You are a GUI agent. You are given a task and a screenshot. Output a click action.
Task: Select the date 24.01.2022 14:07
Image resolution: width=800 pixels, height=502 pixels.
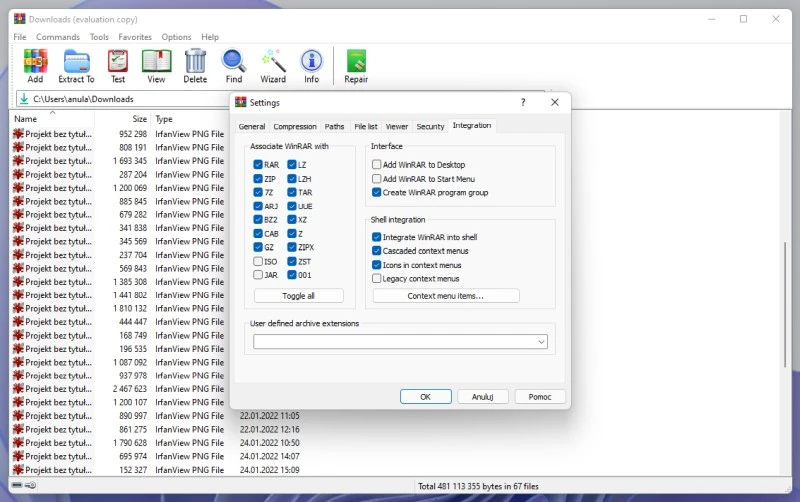[x=269, y=456]
